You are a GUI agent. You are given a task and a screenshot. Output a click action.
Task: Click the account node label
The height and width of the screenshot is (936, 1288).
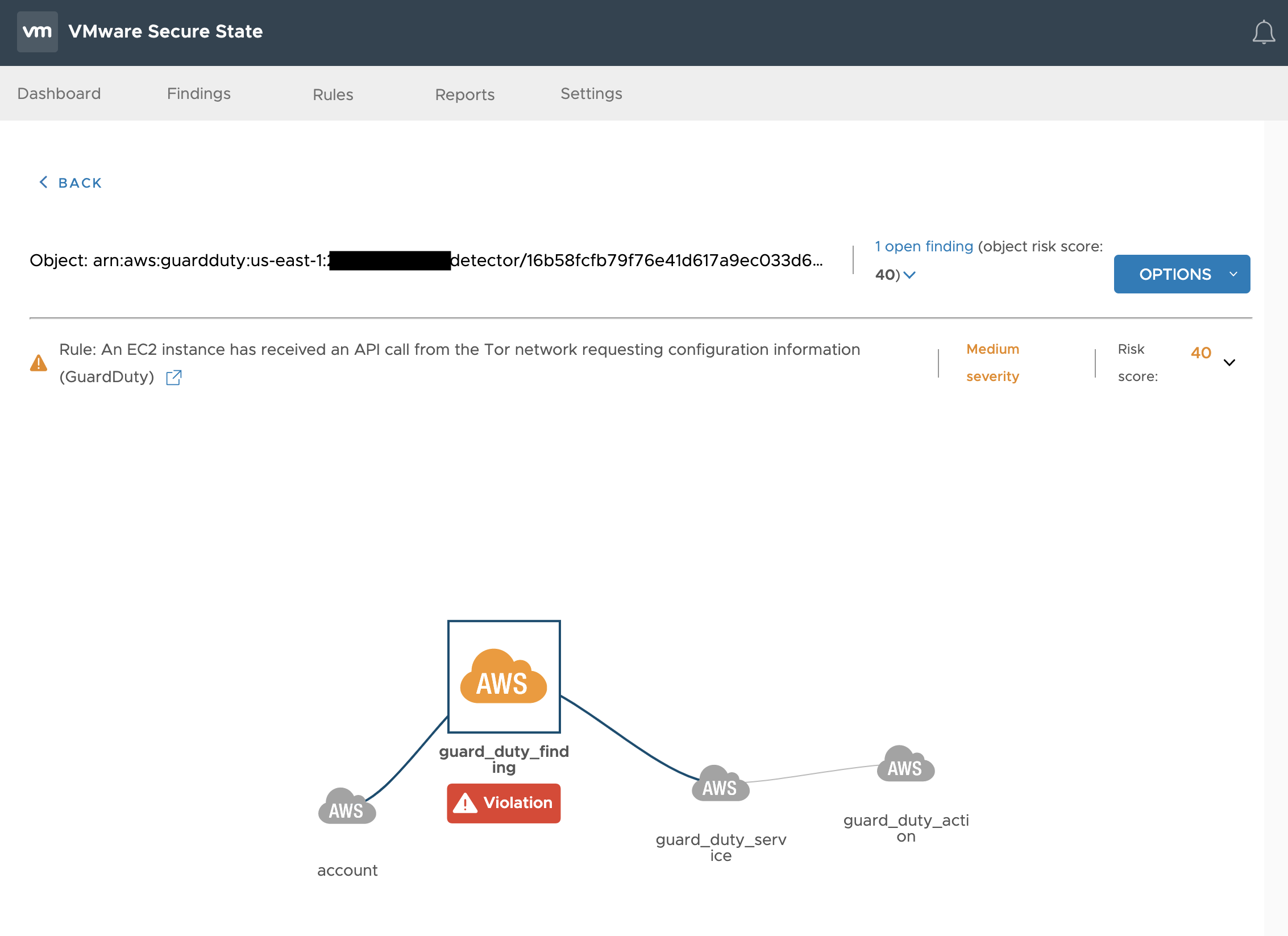point(347,870)
